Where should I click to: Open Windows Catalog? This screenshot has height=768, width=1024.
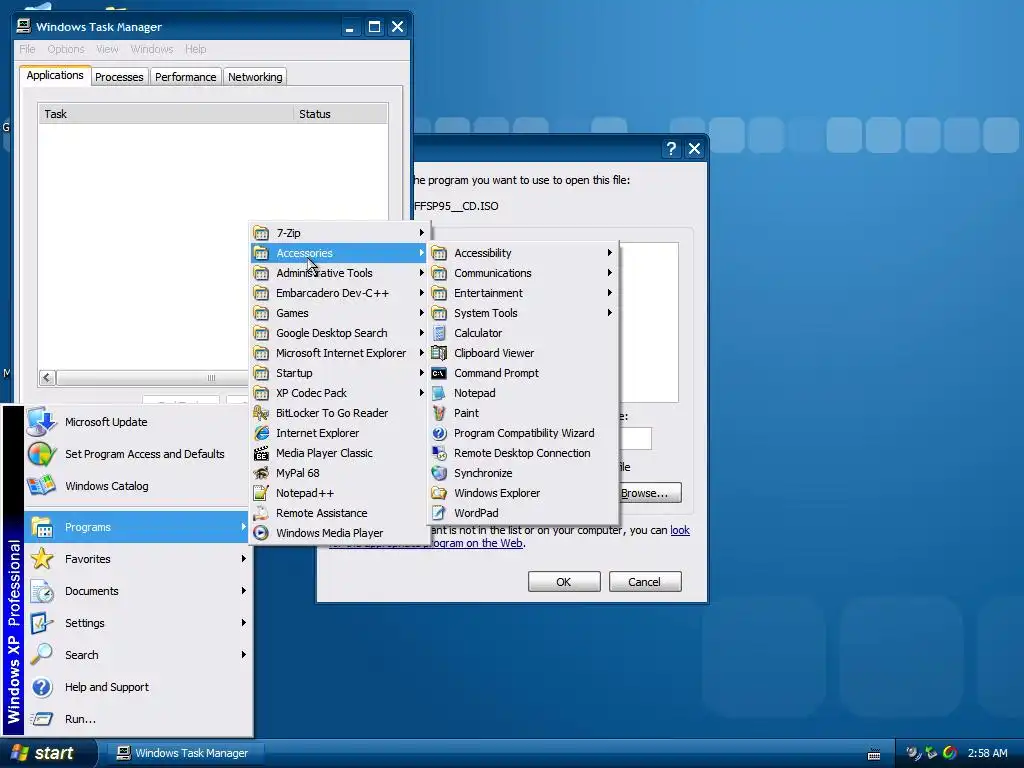coord(138,486)
